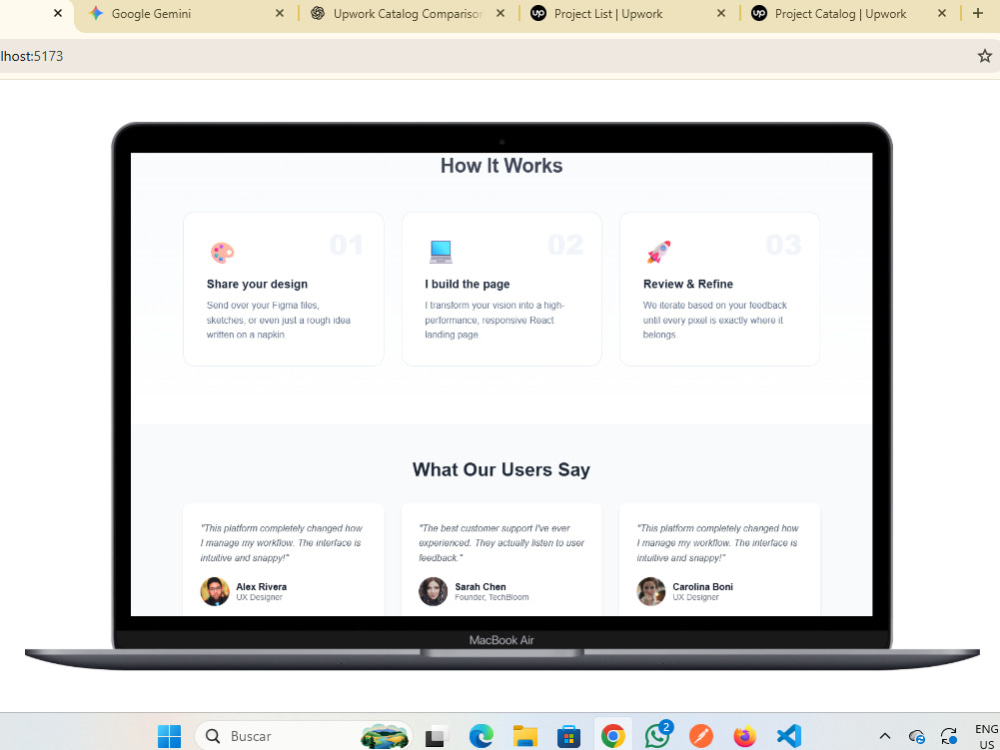Image resolution: width=1000 pixels, height=750 pixels.
Task: Click the I transform your vision description
Action: coord(495,320)
